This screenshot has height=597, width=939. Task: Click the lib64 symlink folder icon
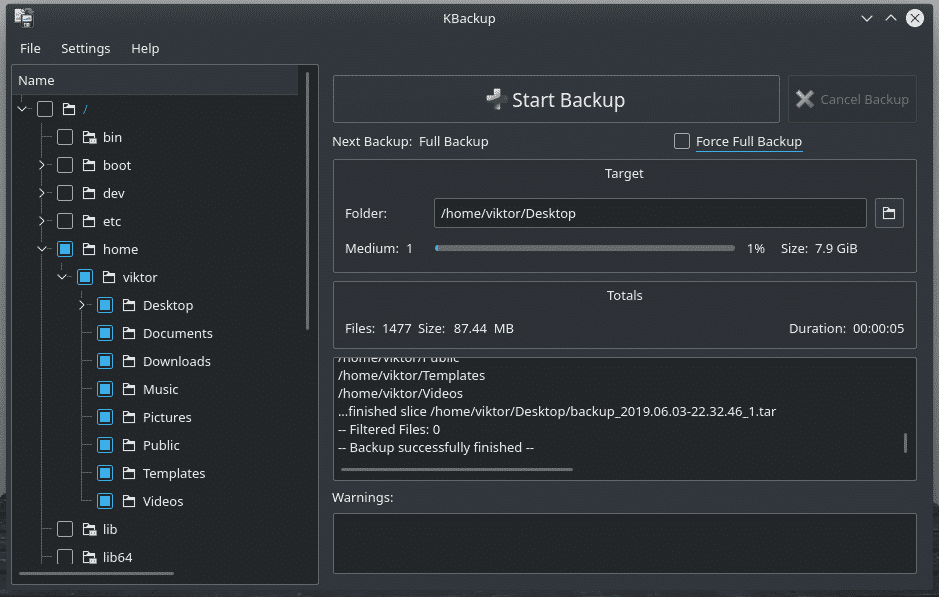[89, 557]
